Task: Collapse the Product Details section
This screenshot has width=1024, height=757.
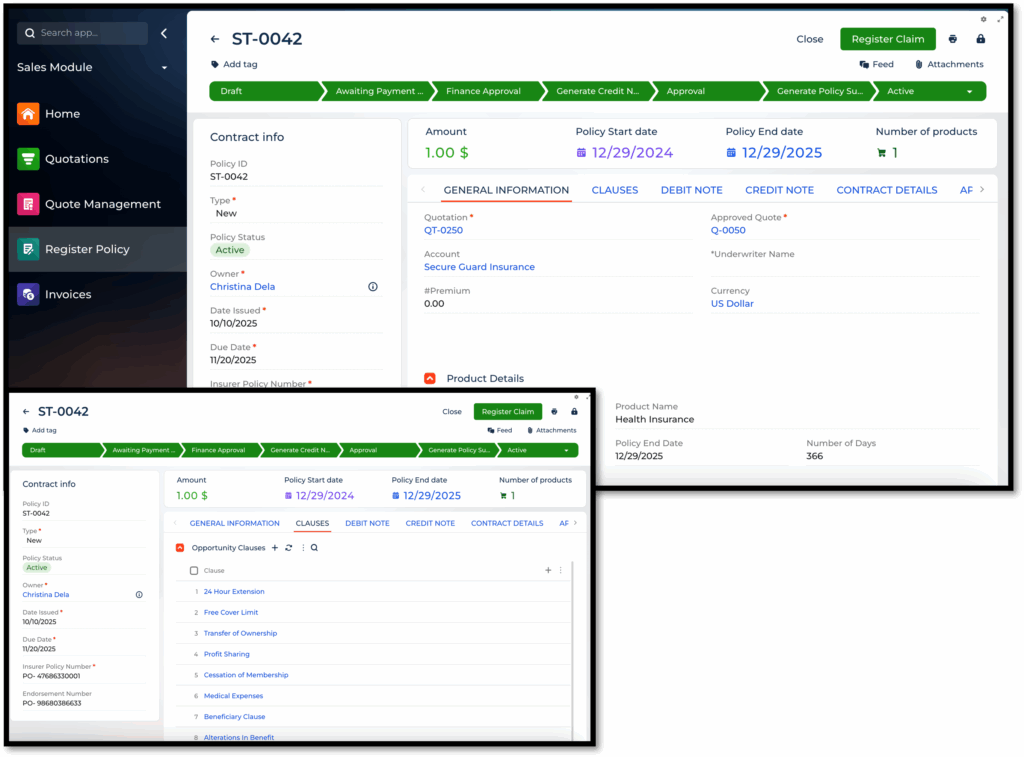Action: coord(430,379)
